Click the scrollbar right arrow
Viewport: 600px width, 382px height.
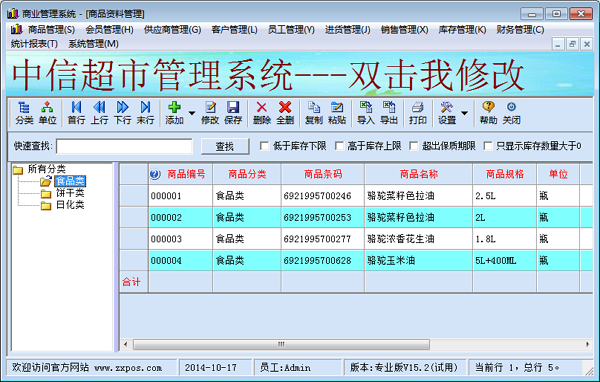pyautogui.click(x=587, y=344)
